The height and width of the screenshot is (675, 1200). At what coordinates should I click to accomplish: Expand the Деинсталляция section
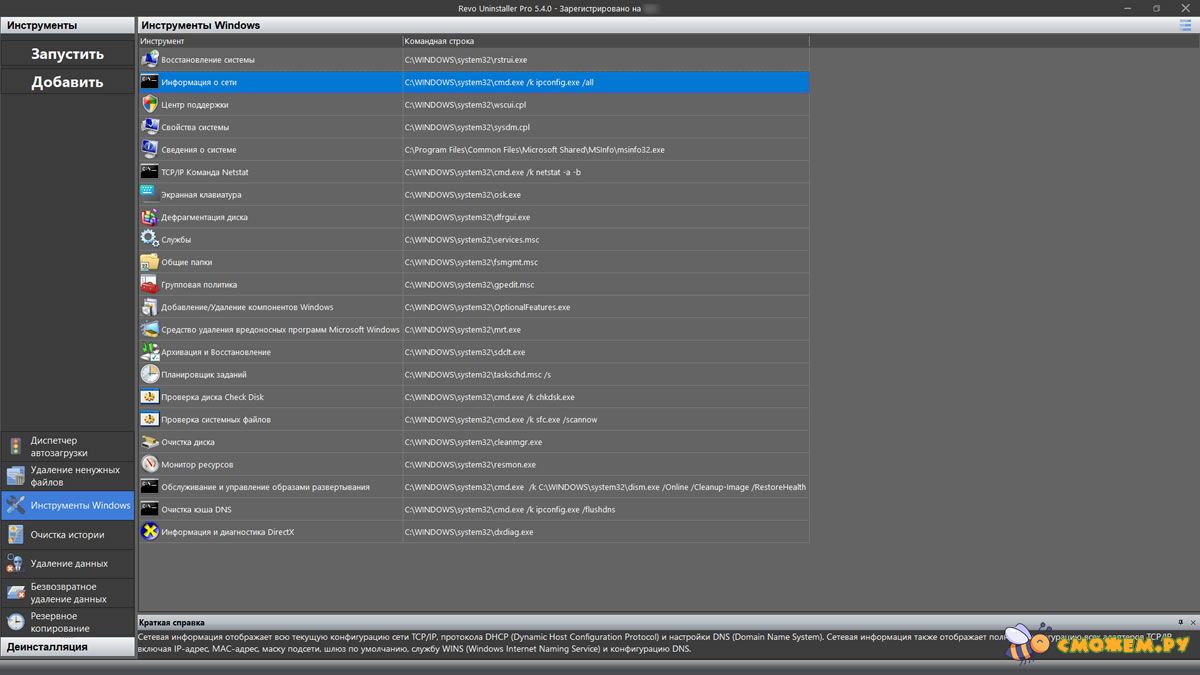[68, 647]
